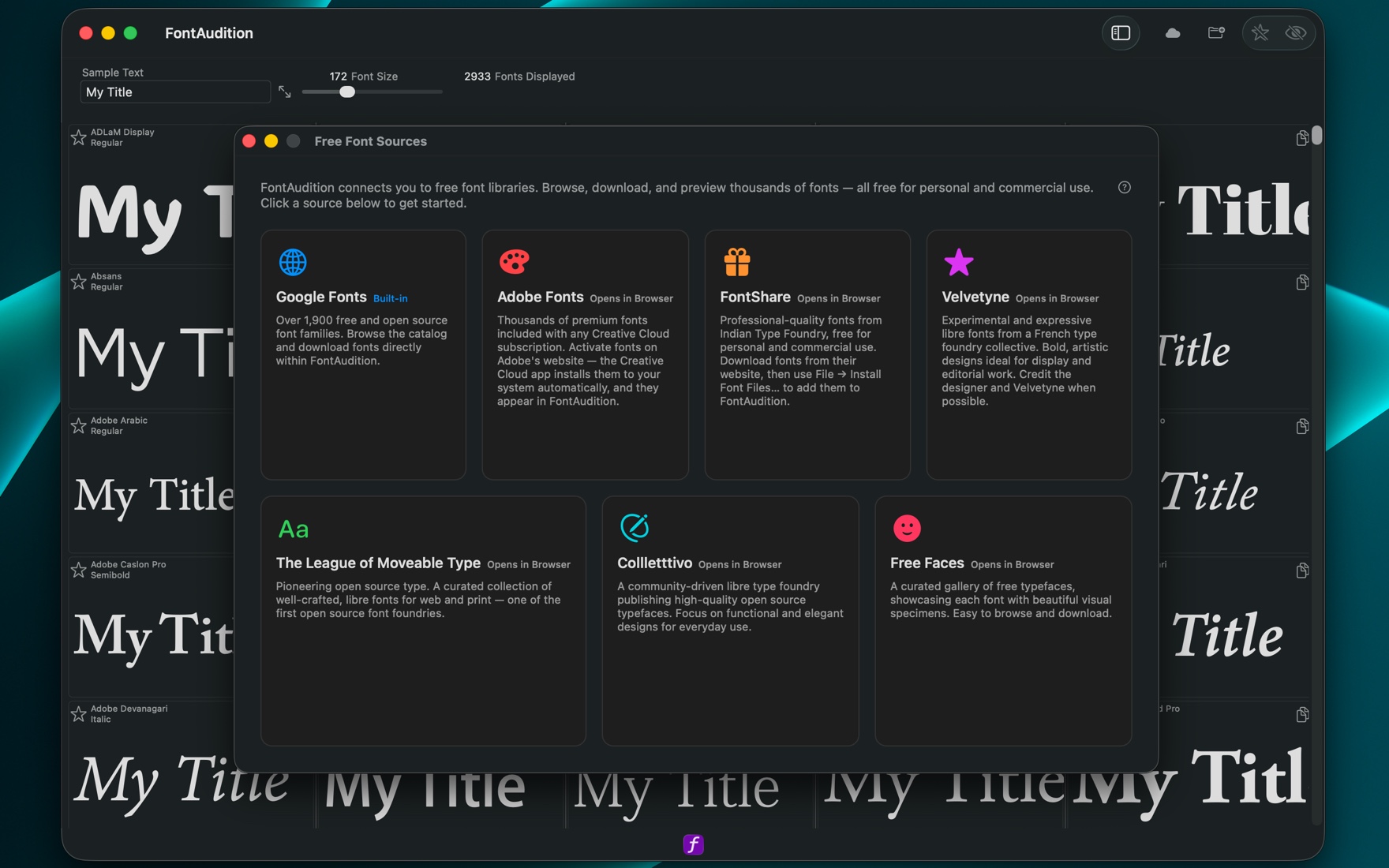Toggle the crossed-out star favorites filter
Image resolution: width=1389 pixels, height=868 pixels.
pyautogui.click(x=1260, y=33)
